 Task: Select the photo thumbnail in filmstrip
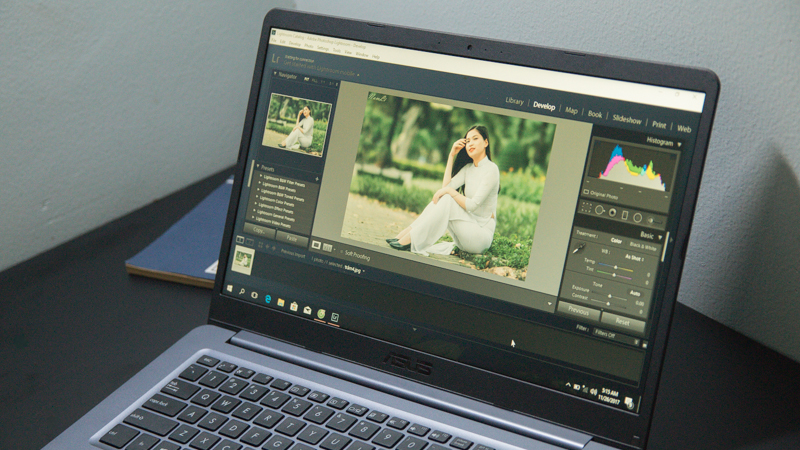pos(243,260)
